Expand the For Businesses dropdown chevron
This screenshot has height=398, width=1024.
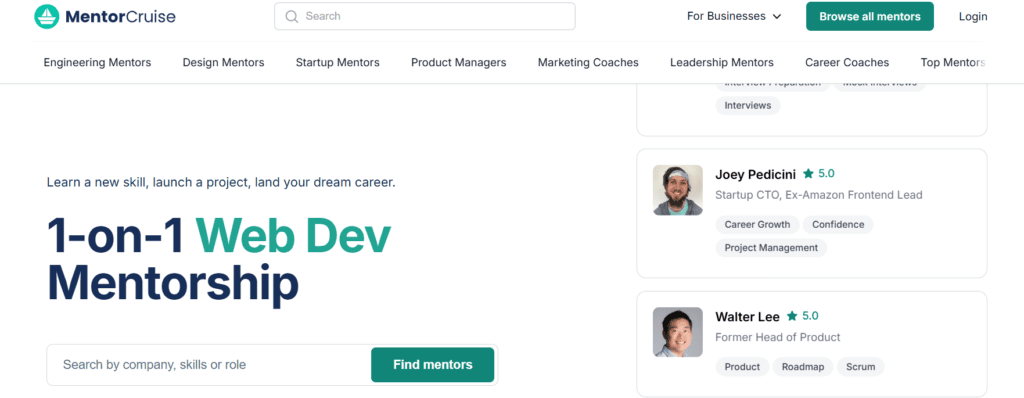pyautogui.click(x=776, y=17)
